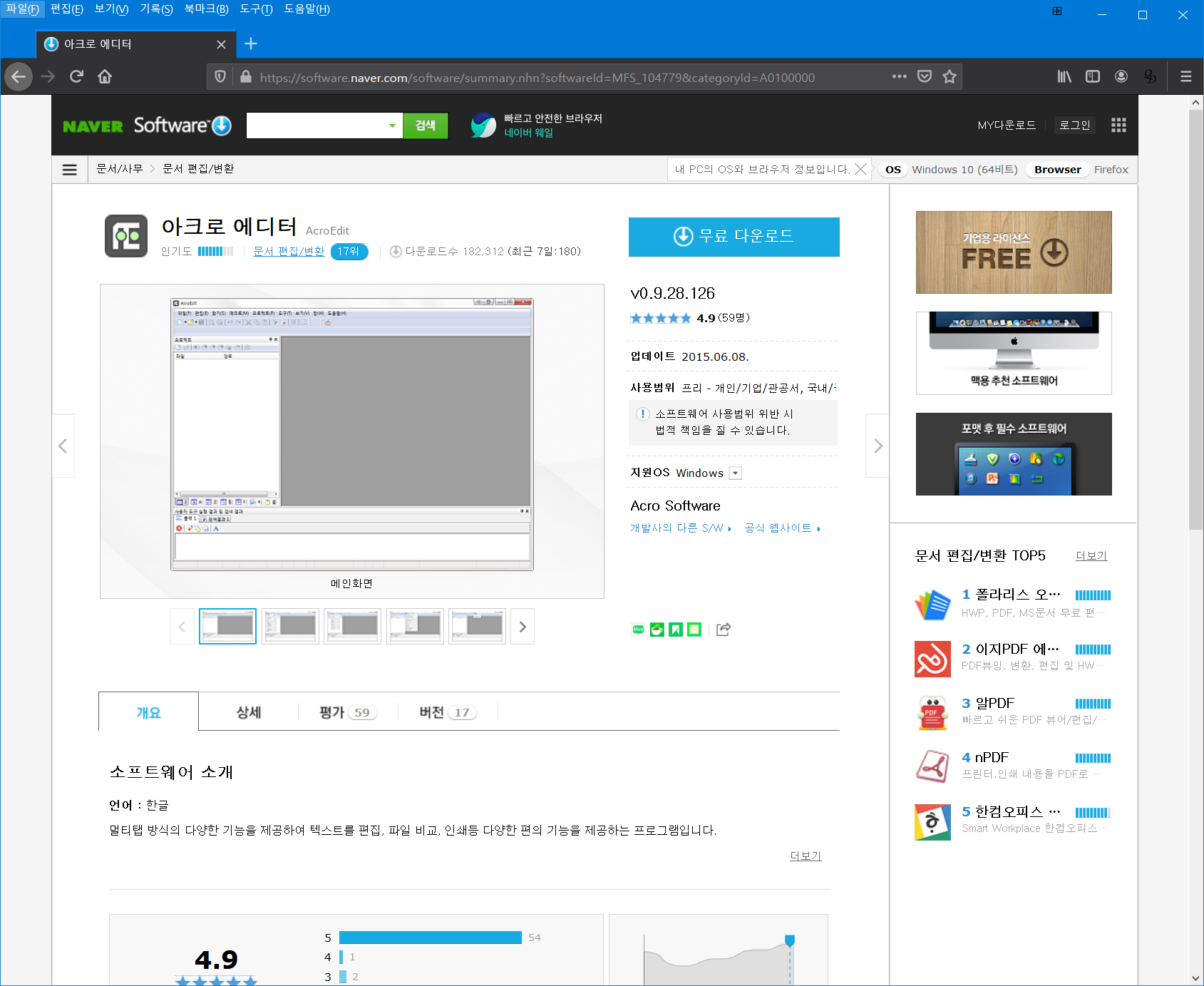
Task: Select the 개요 tab
Action: coord(148,712)
